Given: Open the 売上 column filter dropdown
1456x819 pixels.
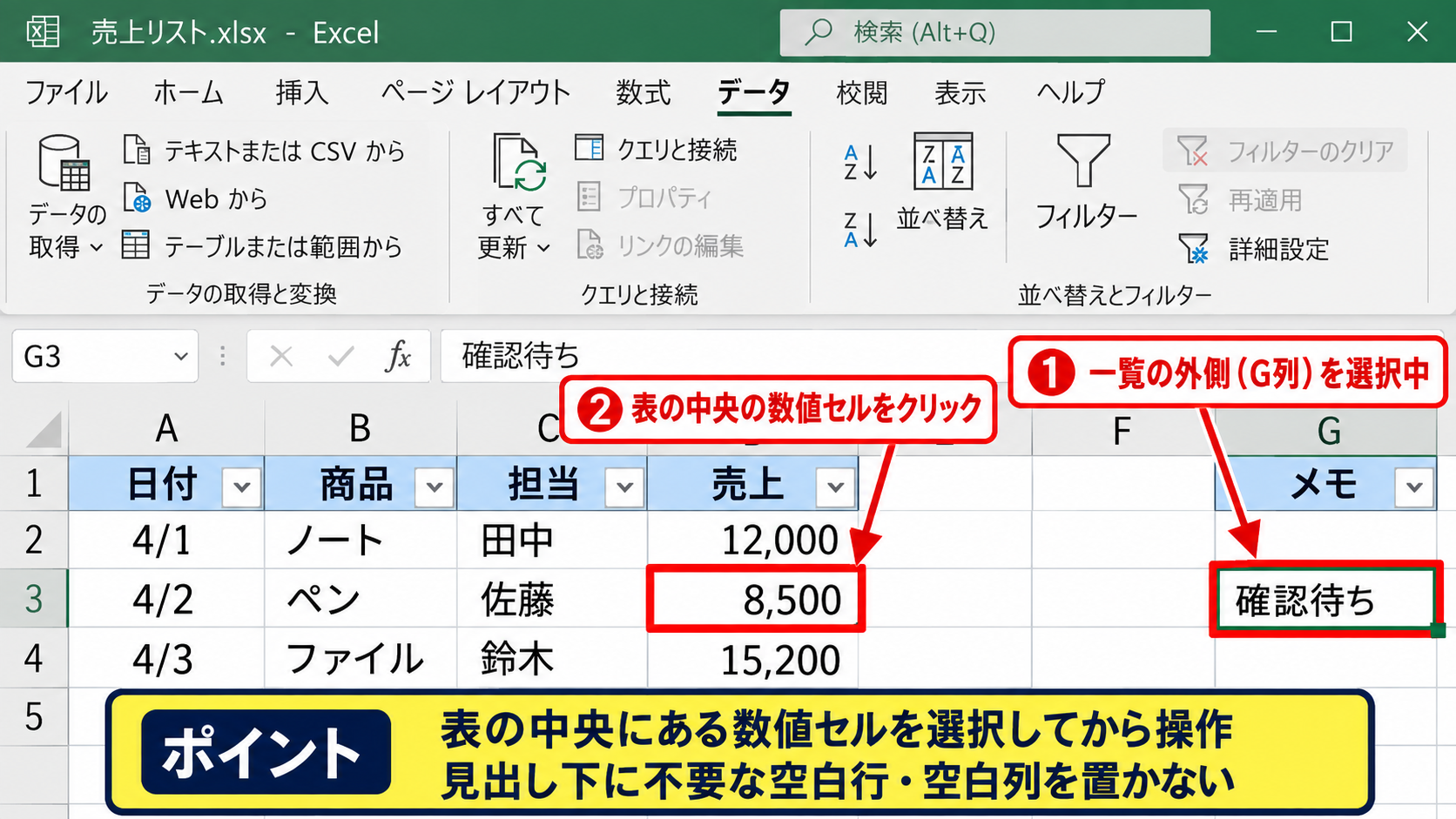Looking at the screenshot, I should click(836, 487).
